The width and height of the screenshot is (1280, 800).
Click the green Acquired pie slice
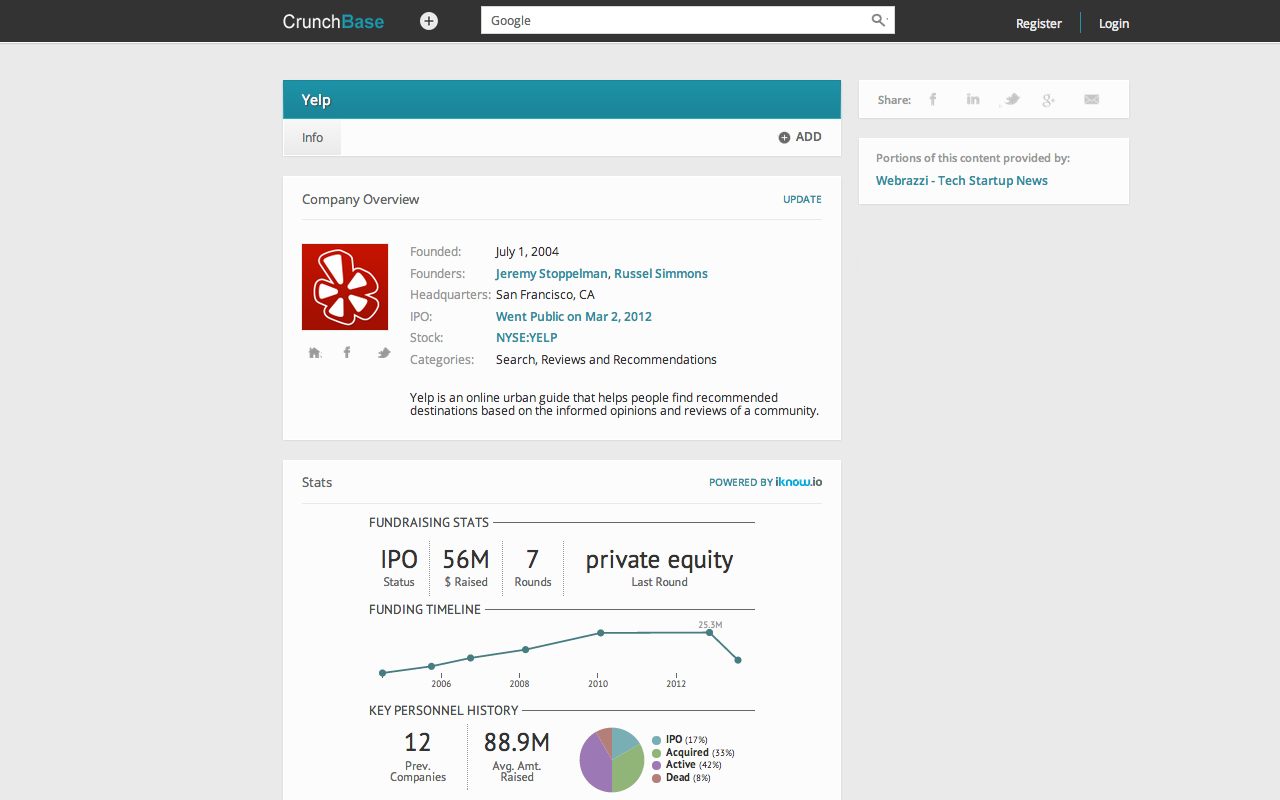pyautogui.click(x=628, y=770)
